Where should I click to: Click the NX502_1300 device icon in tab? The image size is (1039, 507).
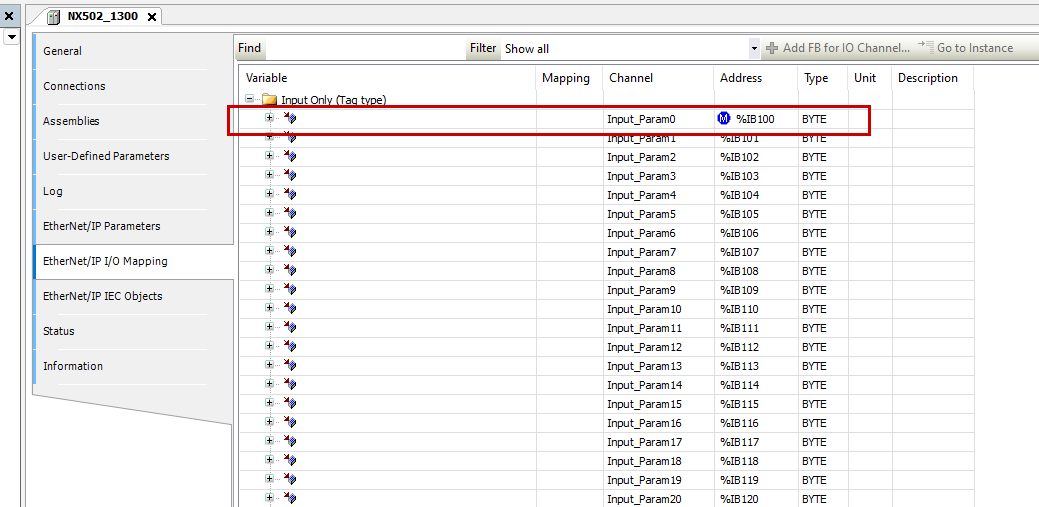pyautogui.click(x=54, y=17)
